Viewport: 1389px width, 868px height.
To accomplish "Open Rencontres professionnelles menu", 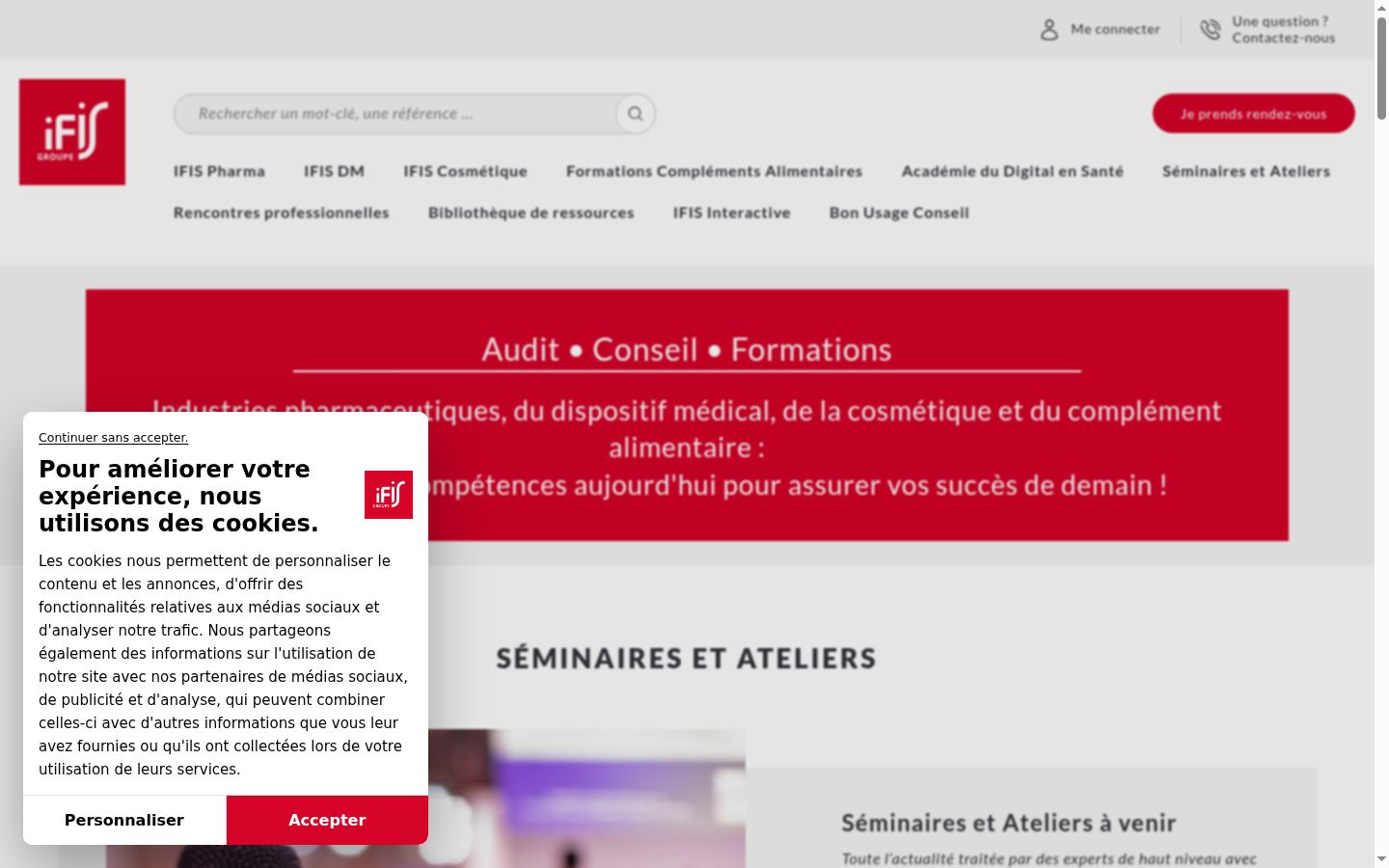I will 282,213.
